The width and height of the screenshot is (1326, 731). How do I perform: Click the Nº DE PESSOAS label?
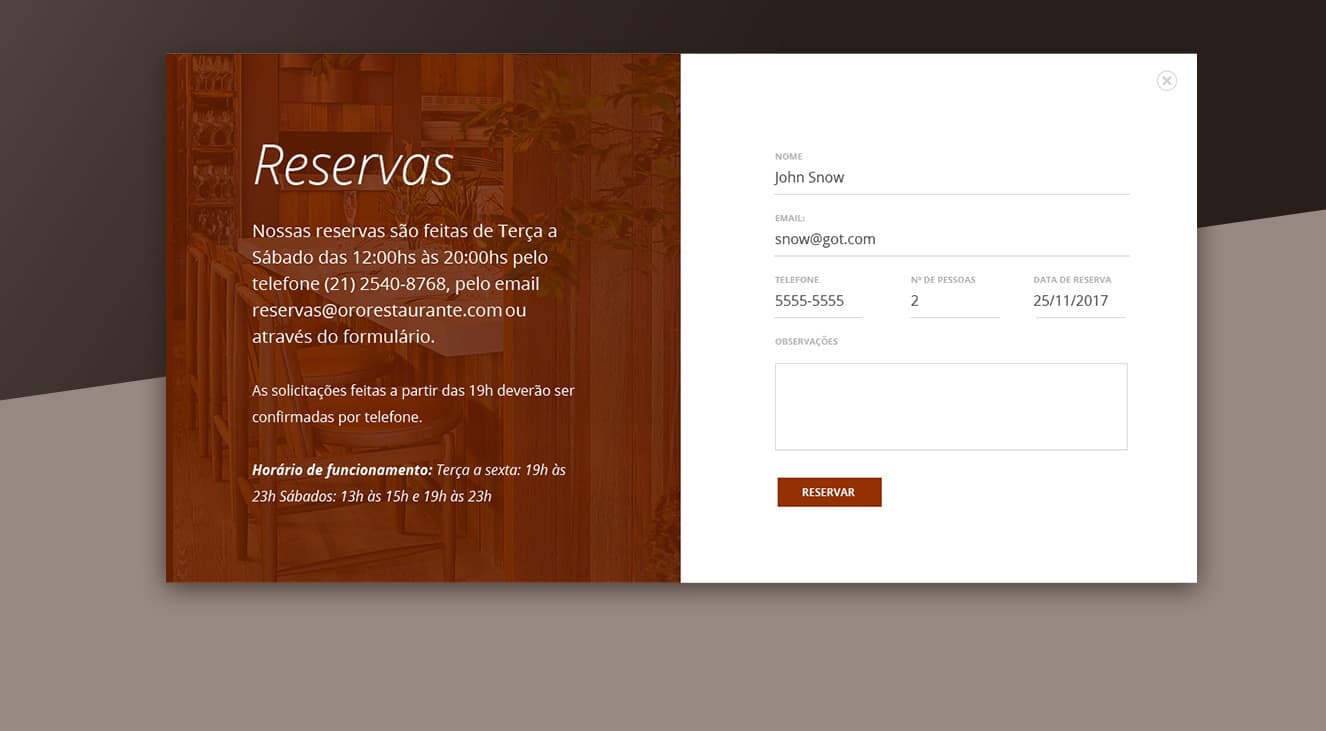(943, 280)
